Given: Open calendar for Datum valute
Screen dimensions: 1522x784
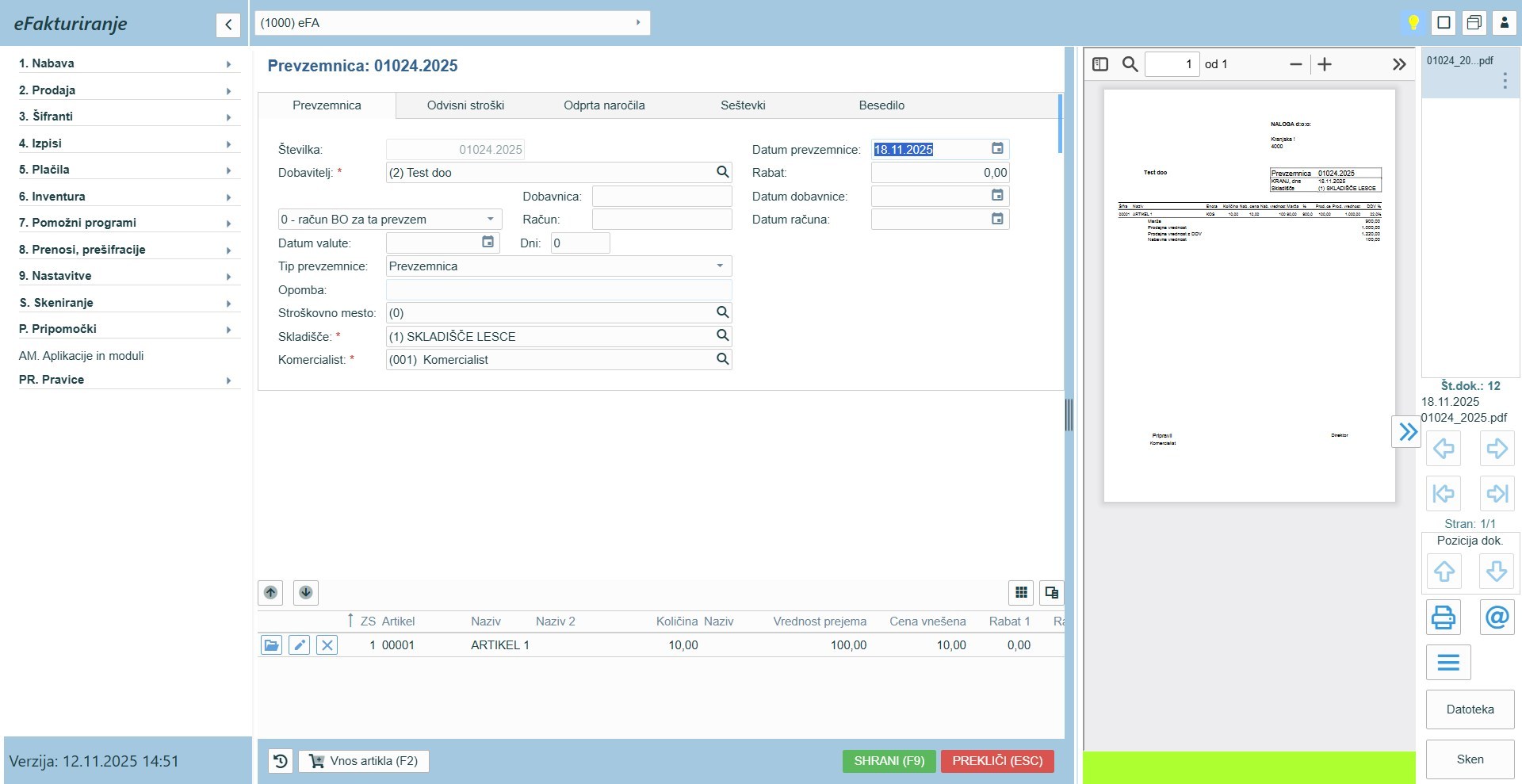Looking at the screenshot, I should click(x=488, y=243).
